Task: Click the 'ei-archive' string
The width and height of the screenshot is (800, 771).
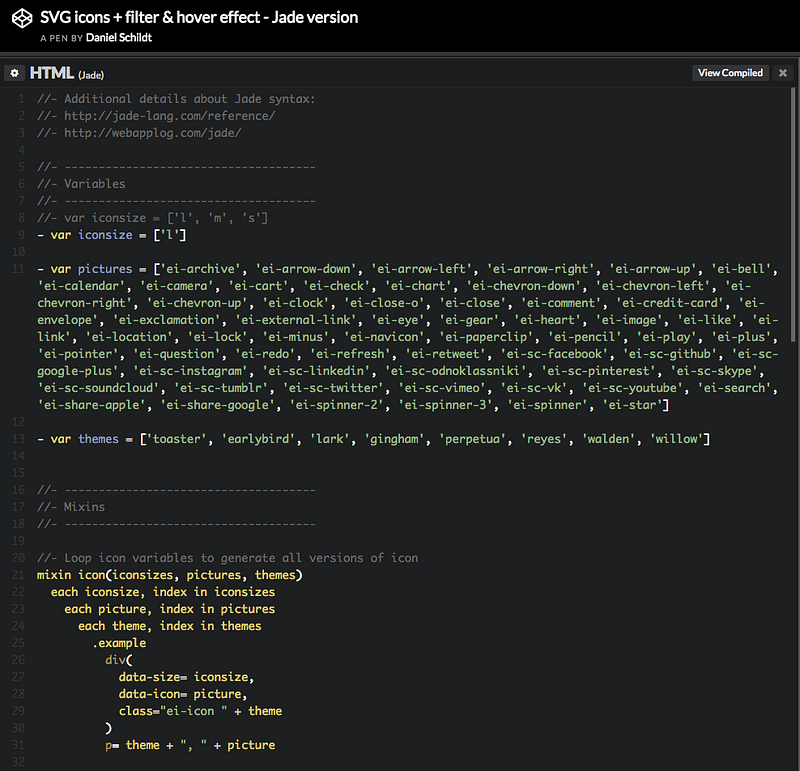Action: 200,269
